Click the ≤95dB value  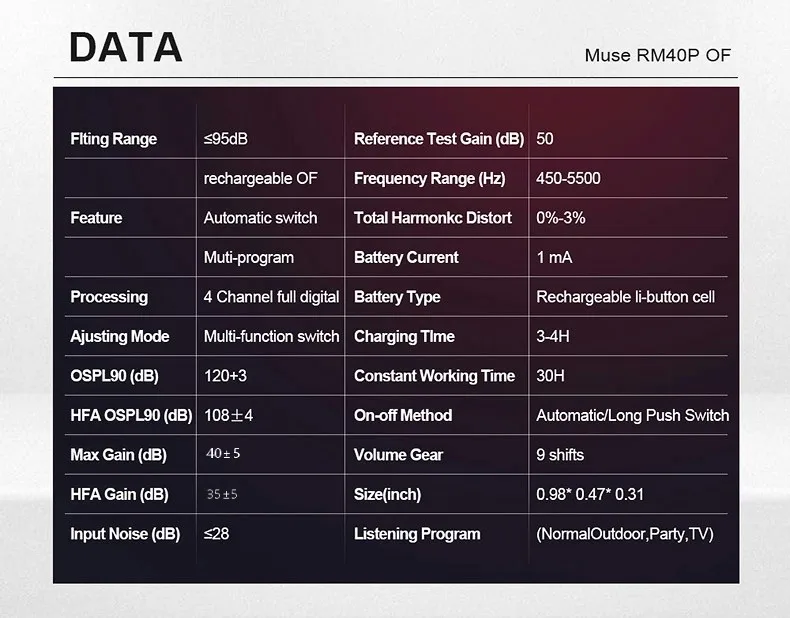pyautogui.click(x=226, y=139)
